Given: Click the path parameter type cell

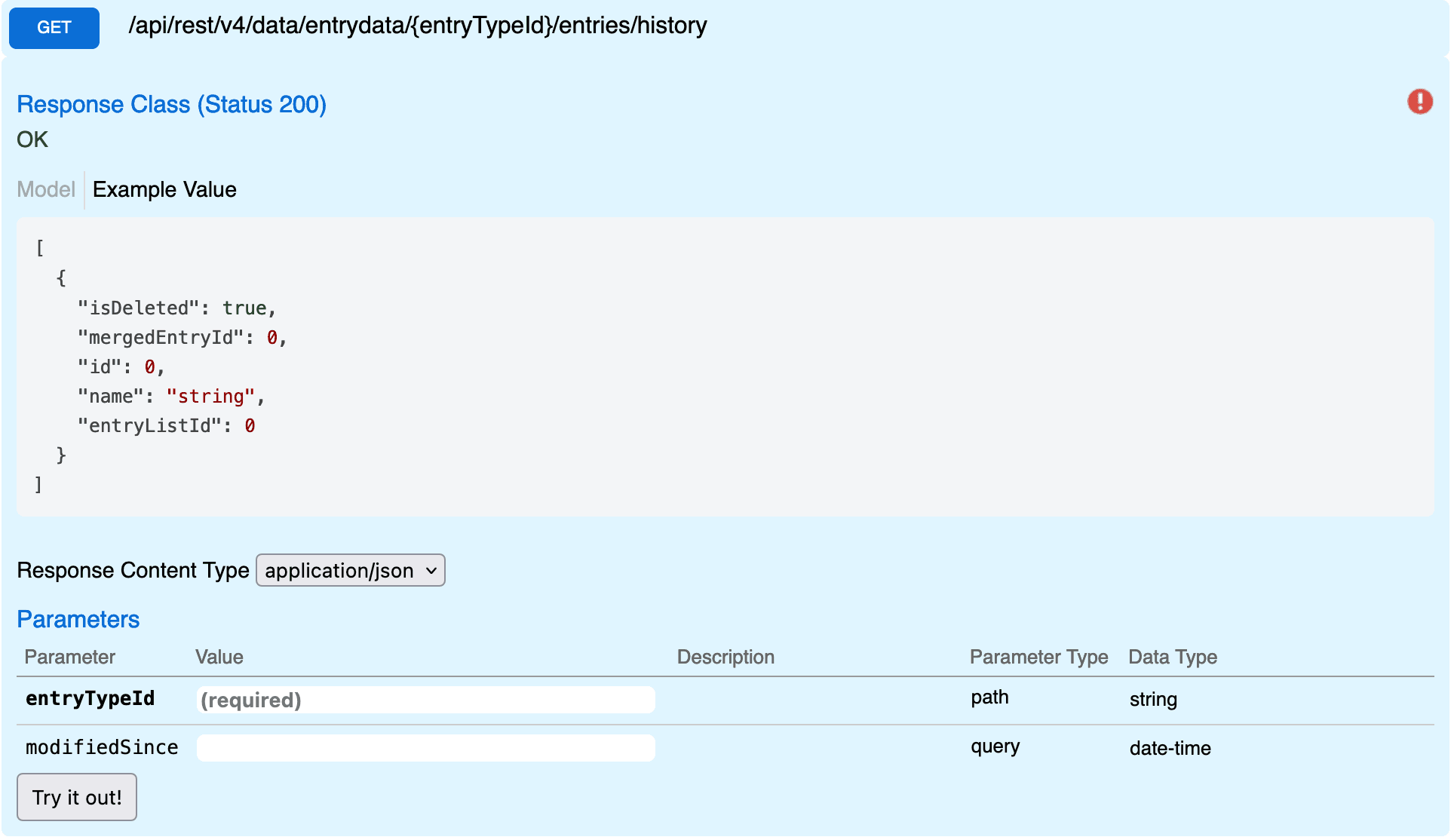Looking at the screenshot, I should point(989,697).
